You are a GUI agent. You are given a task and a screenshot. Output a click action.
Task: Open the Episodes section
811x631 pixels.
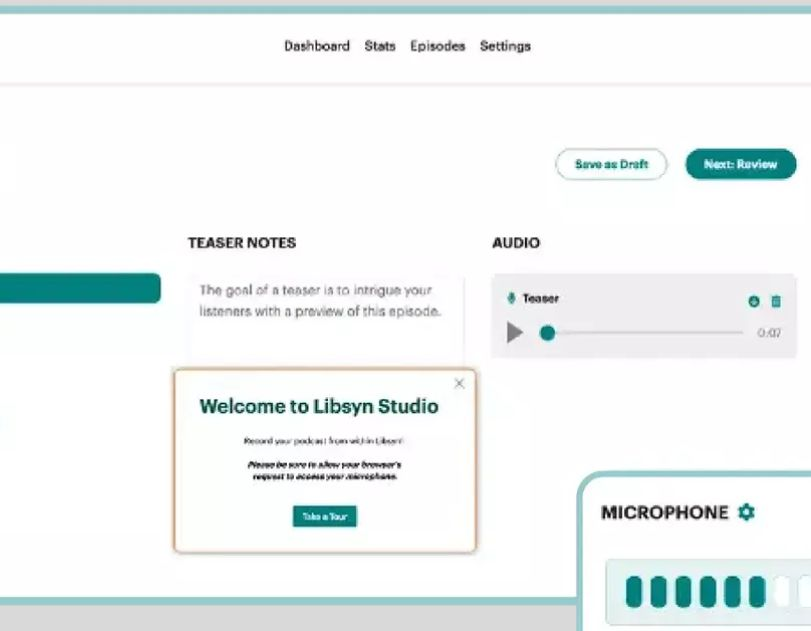tap(438, 46)
